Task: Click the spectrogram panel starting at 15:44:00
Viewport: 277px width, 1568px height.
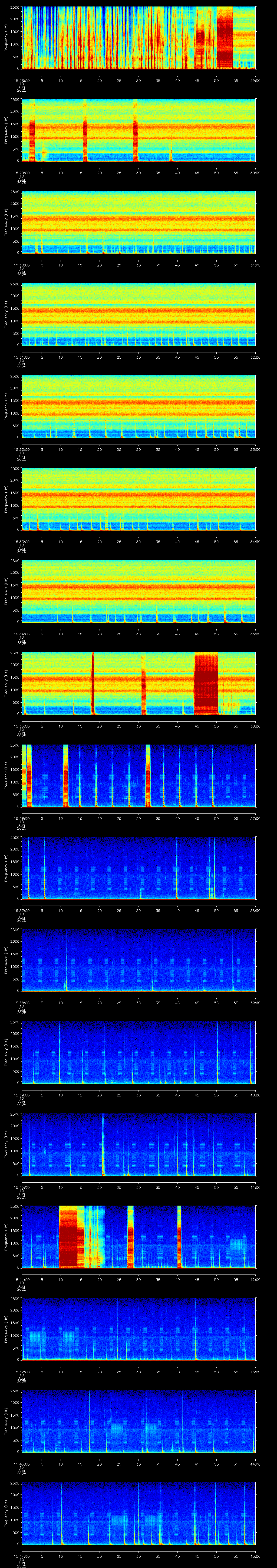Action: click(139, 1513)
